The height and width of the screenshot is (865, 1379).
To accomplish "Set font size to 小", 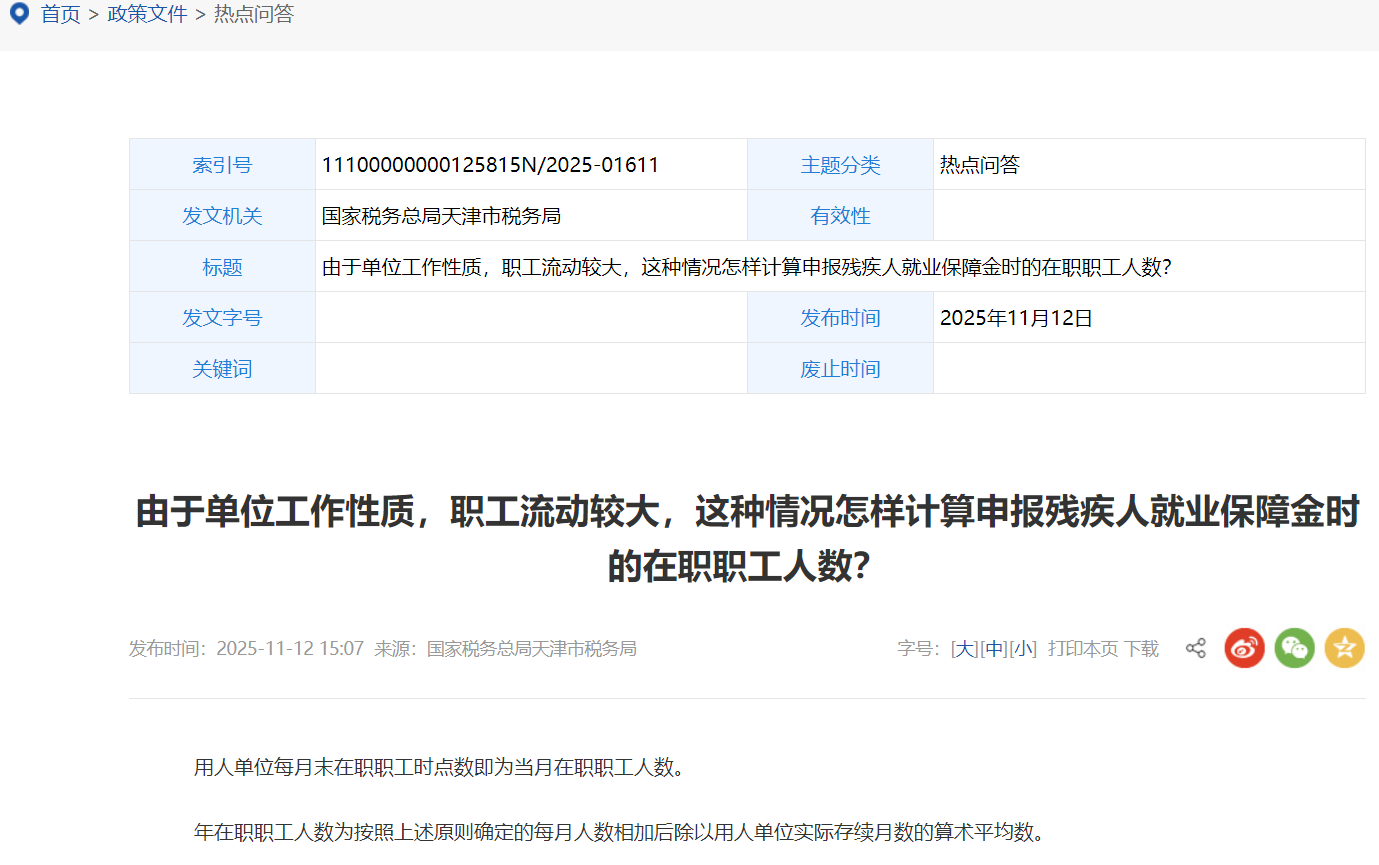I will pyautogui.click(x=1023, y=648).
